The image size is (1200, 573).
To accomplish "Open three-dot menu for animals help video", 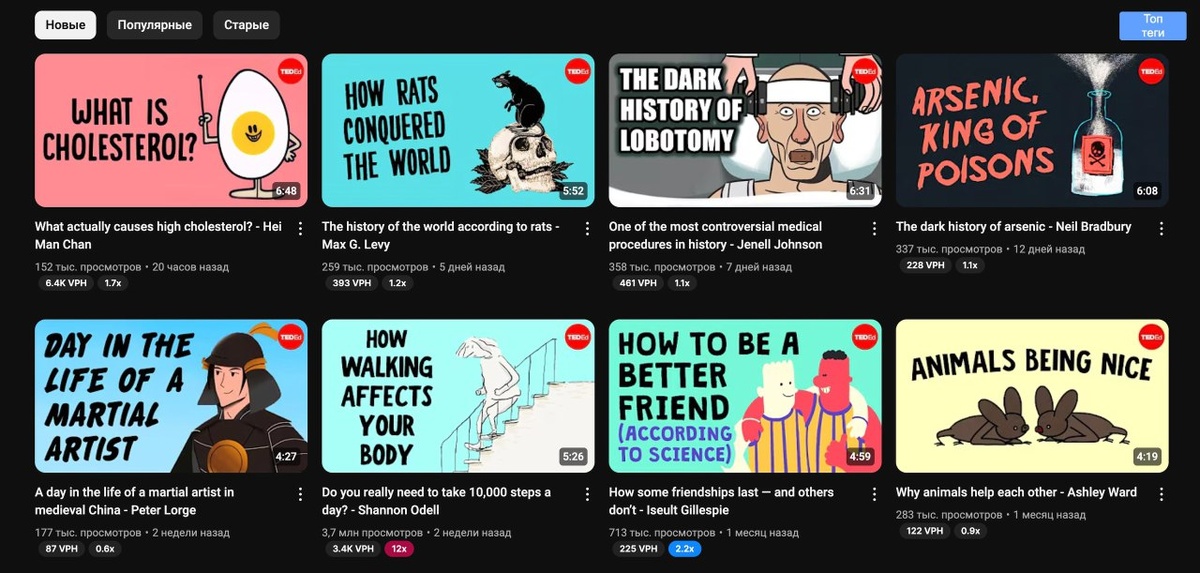I will tap(1161, 494).
